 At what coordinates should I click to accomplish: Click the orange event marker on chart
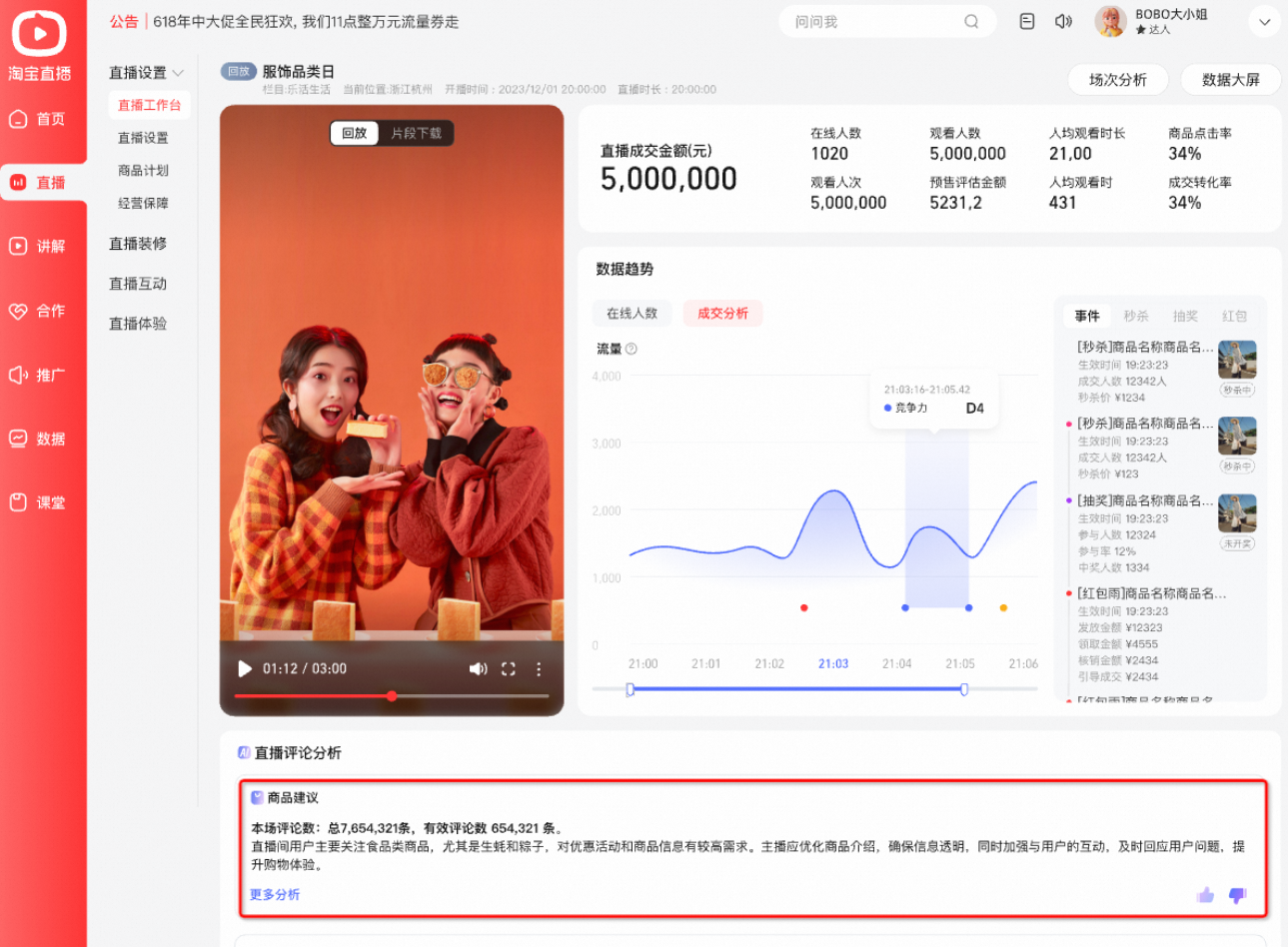pyautogui.click(x=1003, y=607)
